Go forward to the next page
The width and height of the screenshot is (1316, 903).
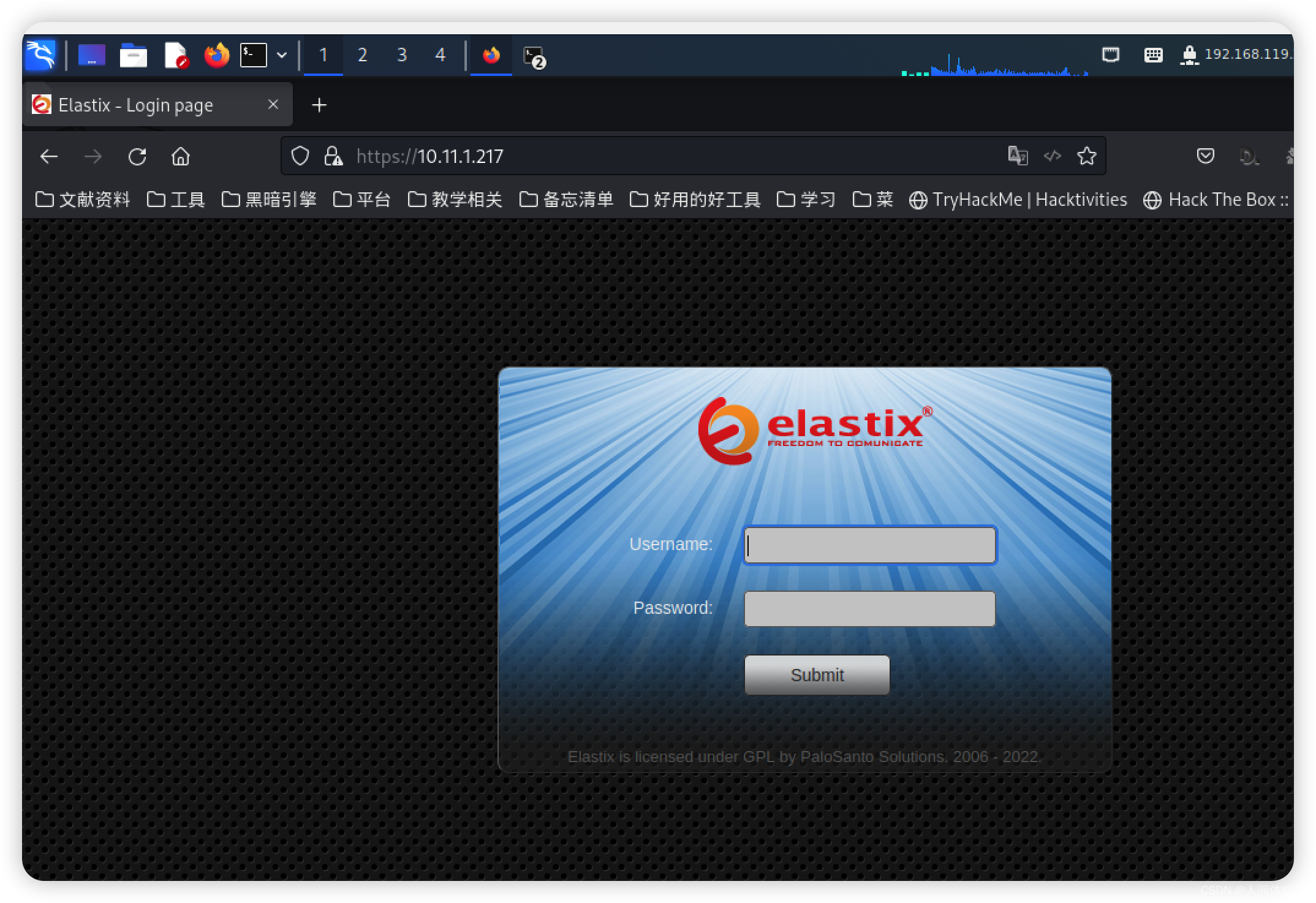pyautogui.click(x=93, y=157)
